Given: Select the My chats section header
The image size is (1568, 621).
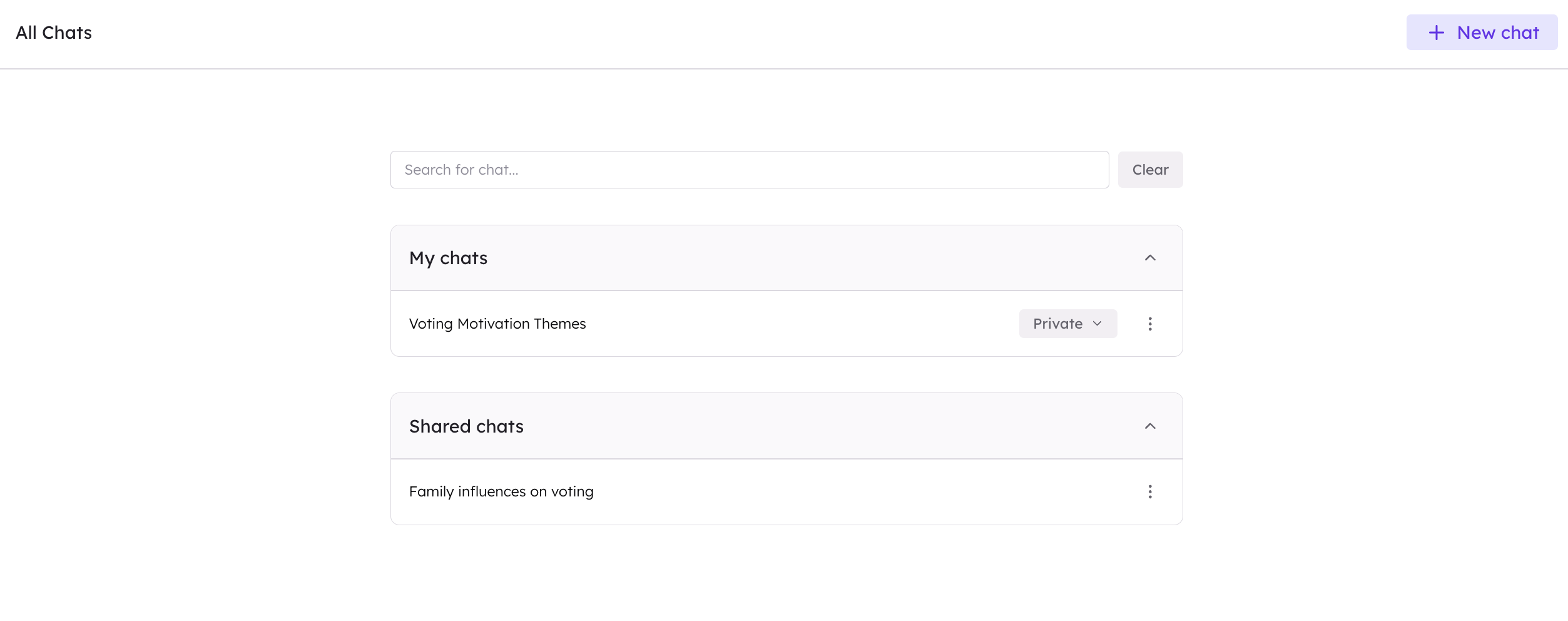Looking at the screenshot, I should click(448, 258).
